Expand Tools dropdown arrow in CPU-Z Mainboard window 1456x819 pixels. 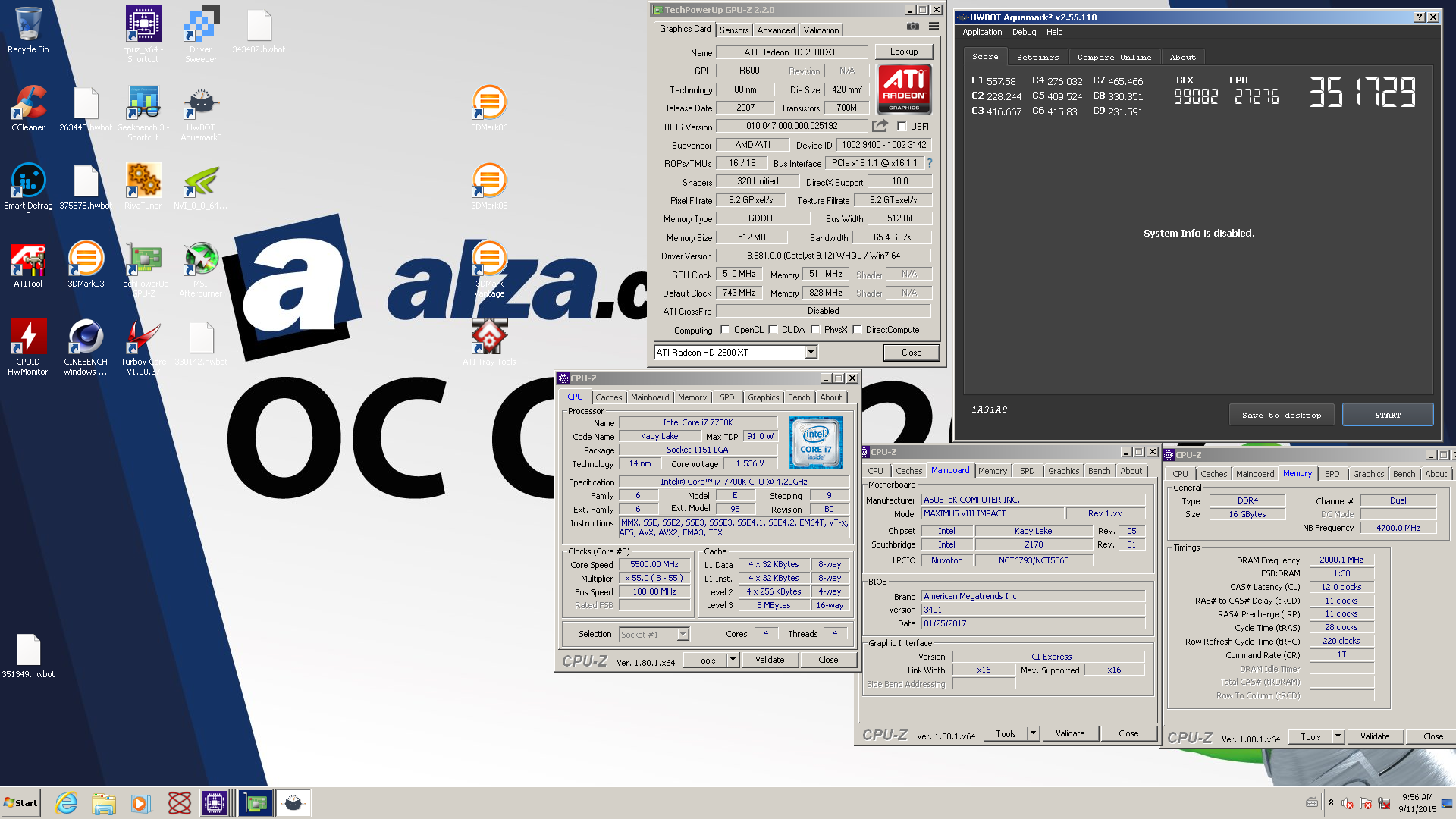(1033, 733)
